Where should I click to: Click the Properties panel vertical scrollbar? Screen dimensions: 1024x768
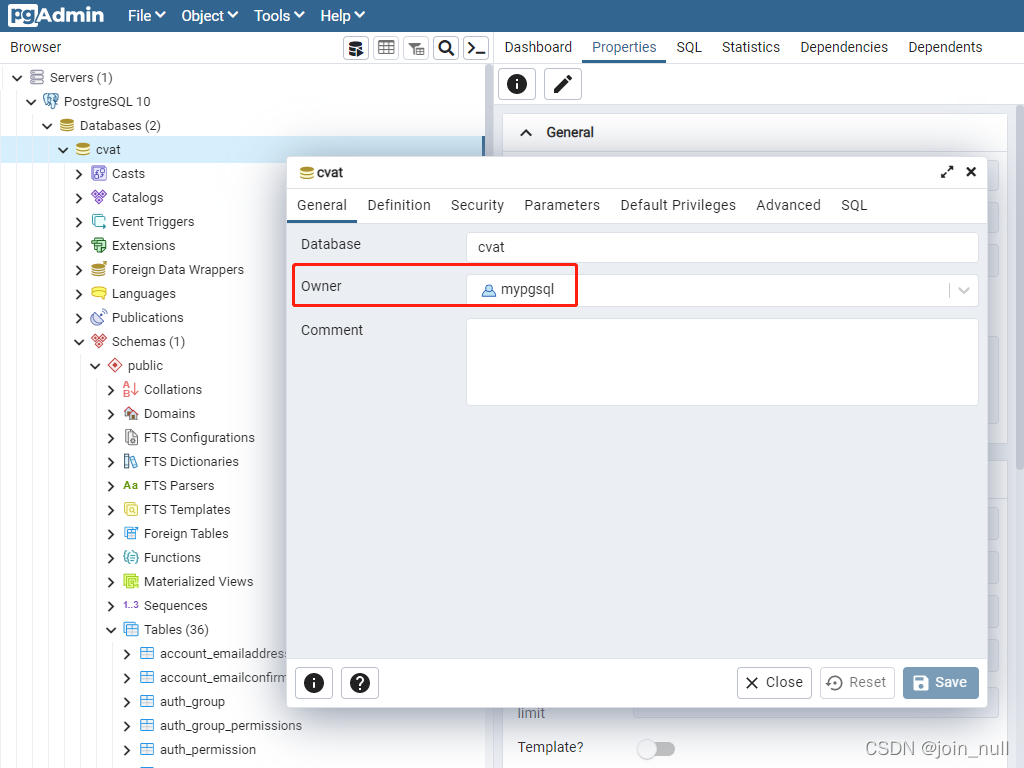[x=1019, y=287]
